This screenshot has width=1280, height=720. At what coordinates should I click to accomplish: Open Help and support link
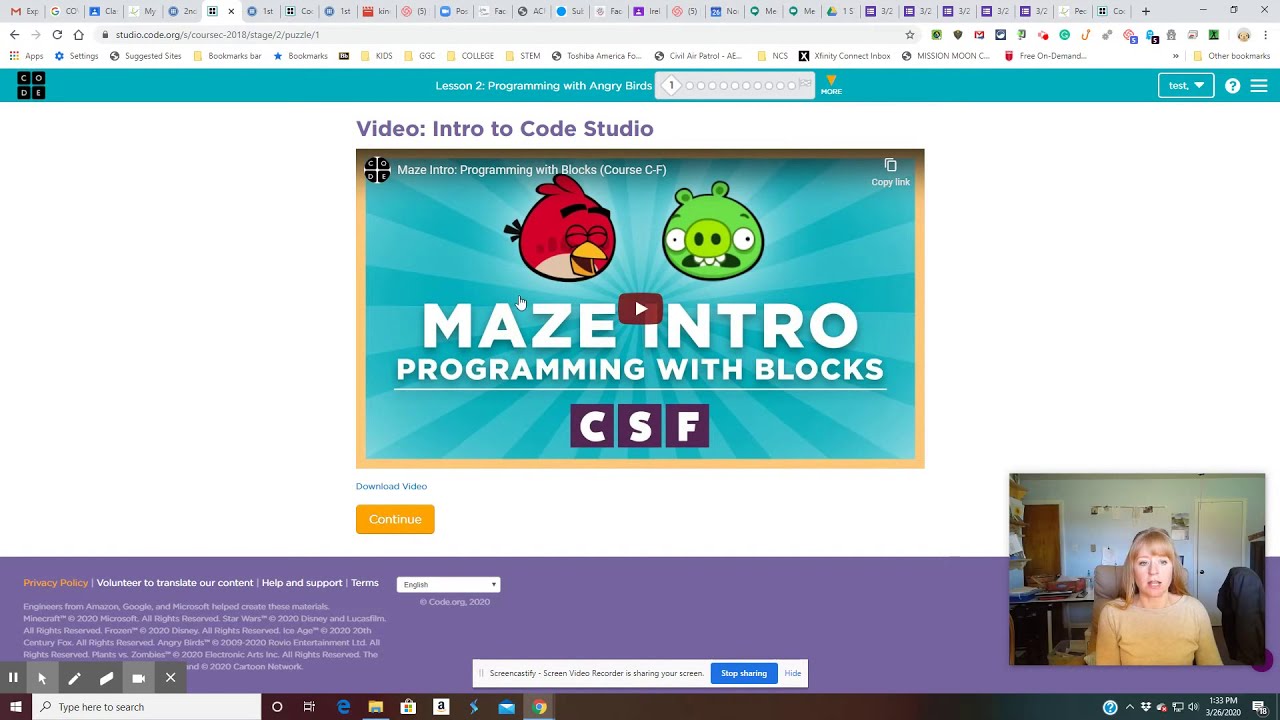[x=302, y=583]
